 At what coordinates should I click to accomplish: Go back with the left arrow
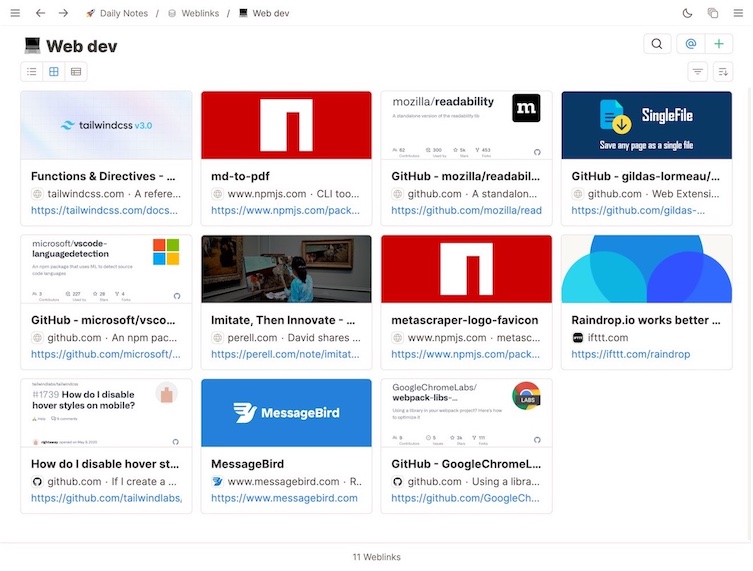(x=40, y=13)
